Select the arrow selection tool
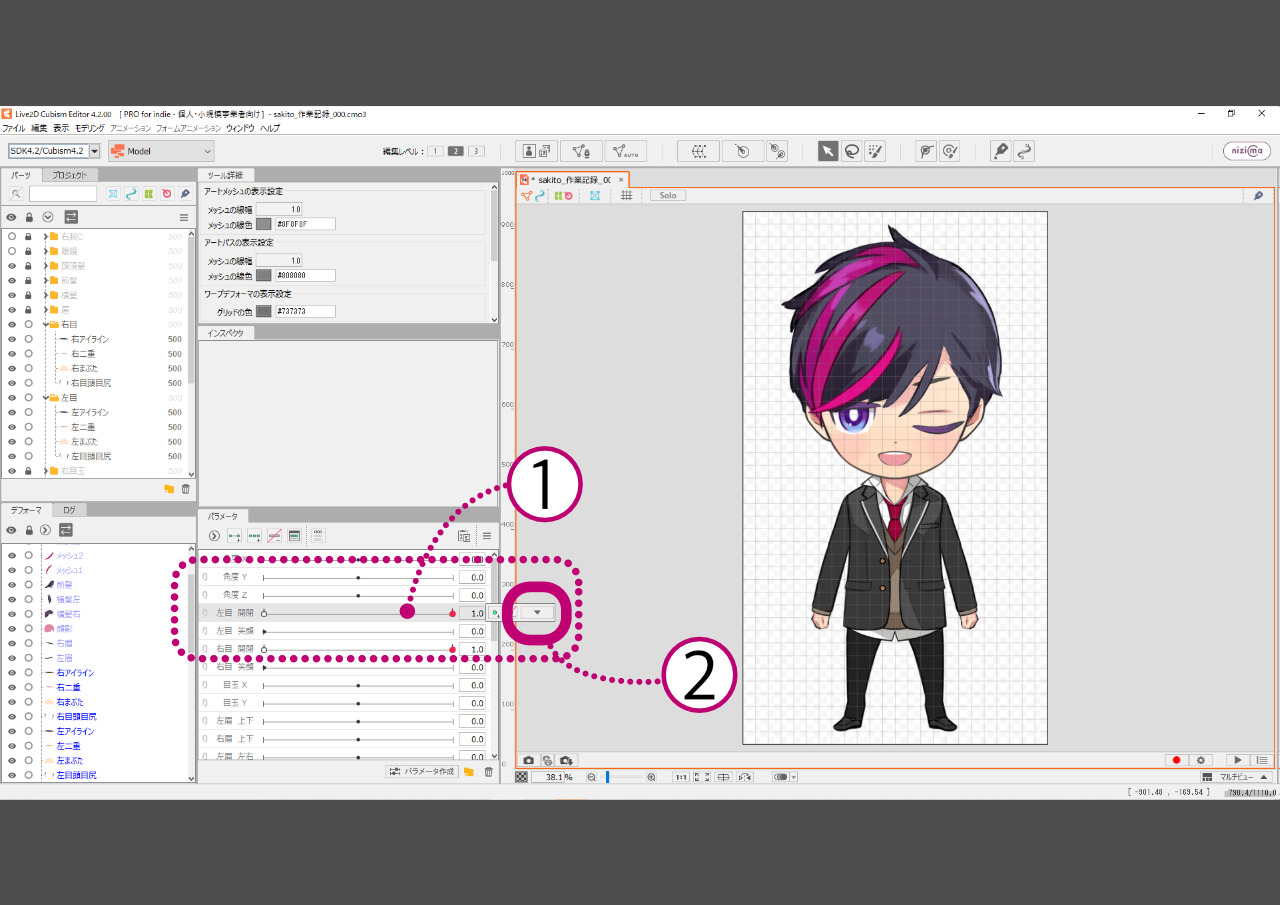Viewport: 1280px width, 905px height. click(x=828, y=151)
